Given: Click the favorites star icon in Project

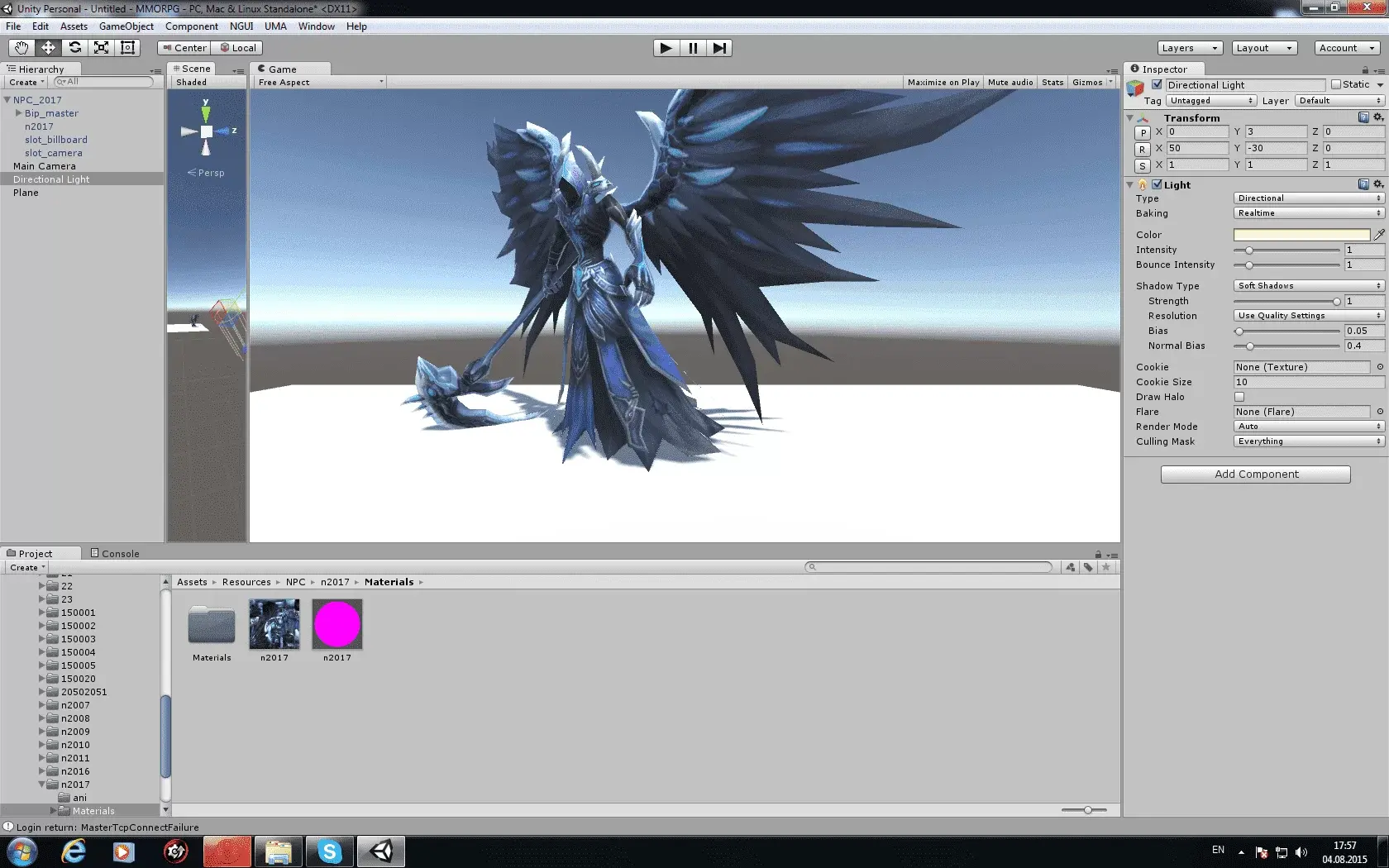Looking at the screenshot, I should (1106, 567).
